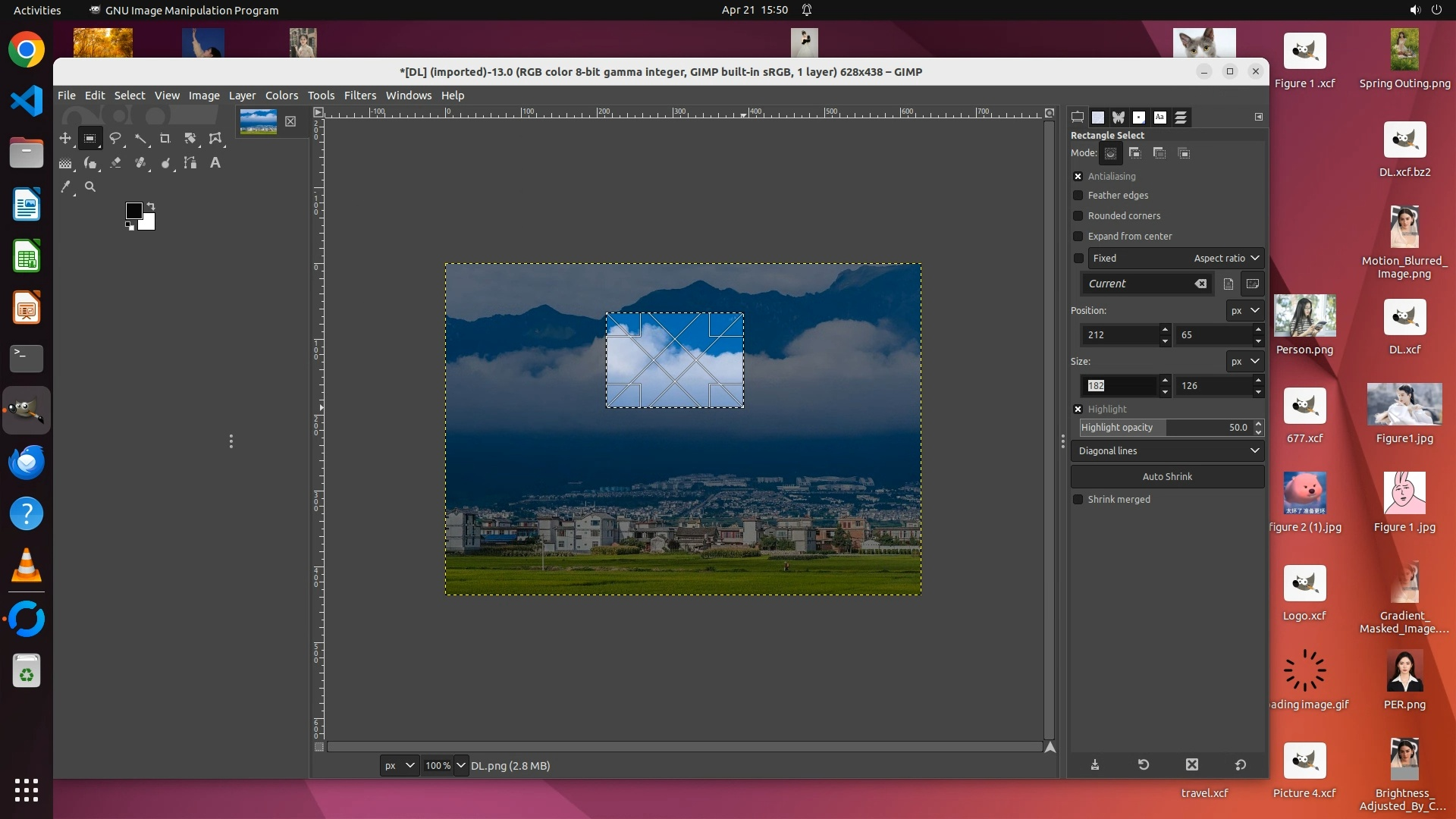This screenshot has width=1456, height=819.
Task: Disable the Antialiasing checkbox
Action: [x=1078, y=176]
